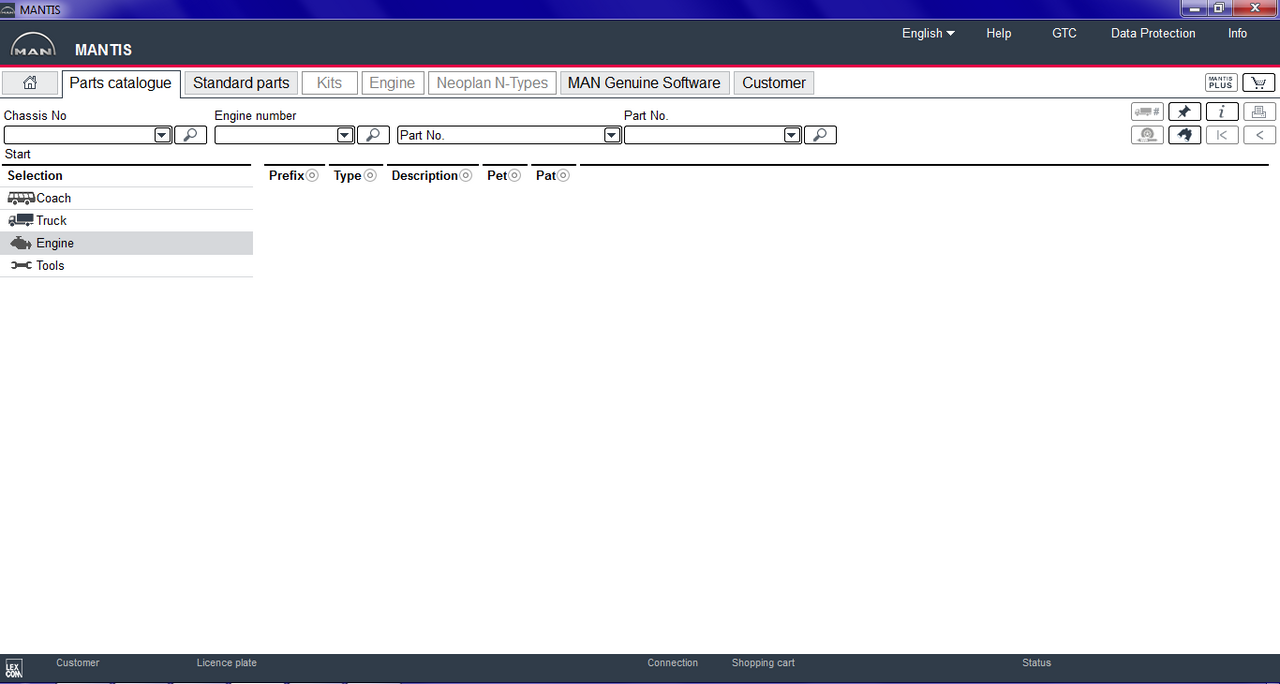Open the Info menu

click(x=1238, y=33)
